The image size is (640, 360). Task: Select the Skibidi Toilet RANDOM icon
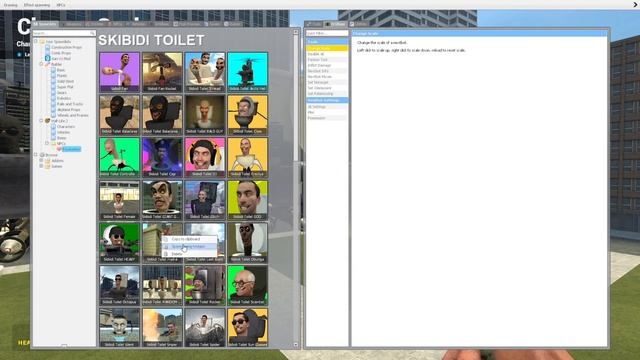point(162,285)
